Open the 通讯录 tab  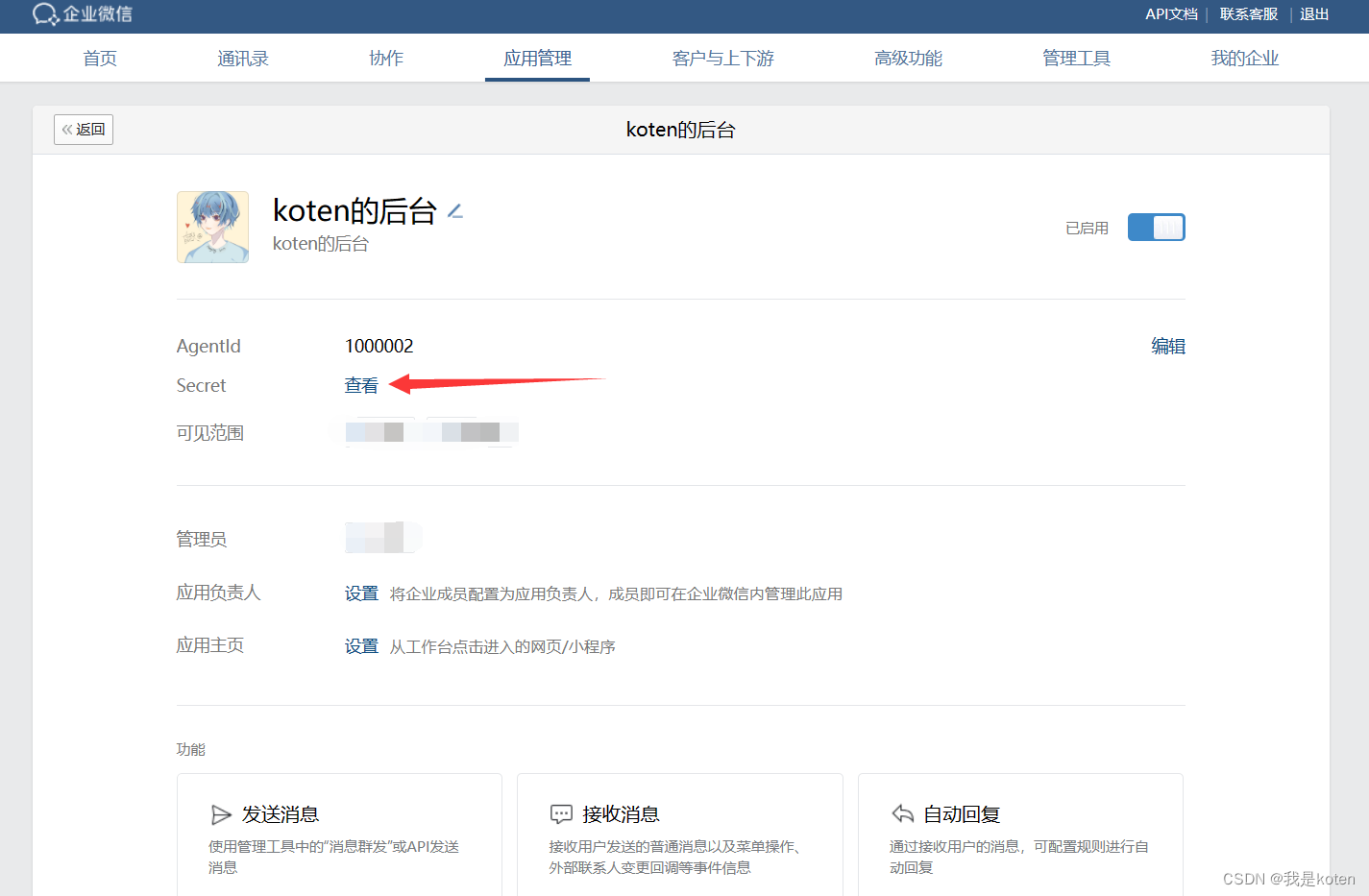(243, 59)
